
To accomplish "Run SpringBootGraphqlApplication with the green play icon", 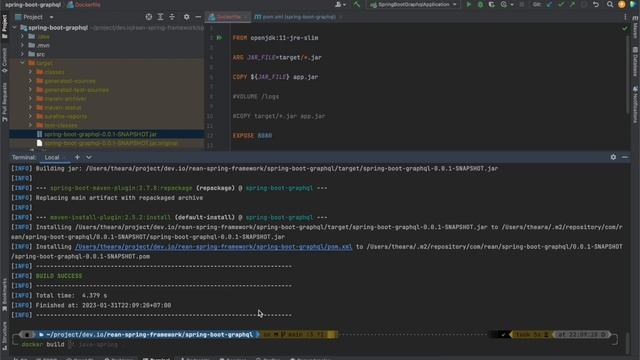I will point(469,4).
